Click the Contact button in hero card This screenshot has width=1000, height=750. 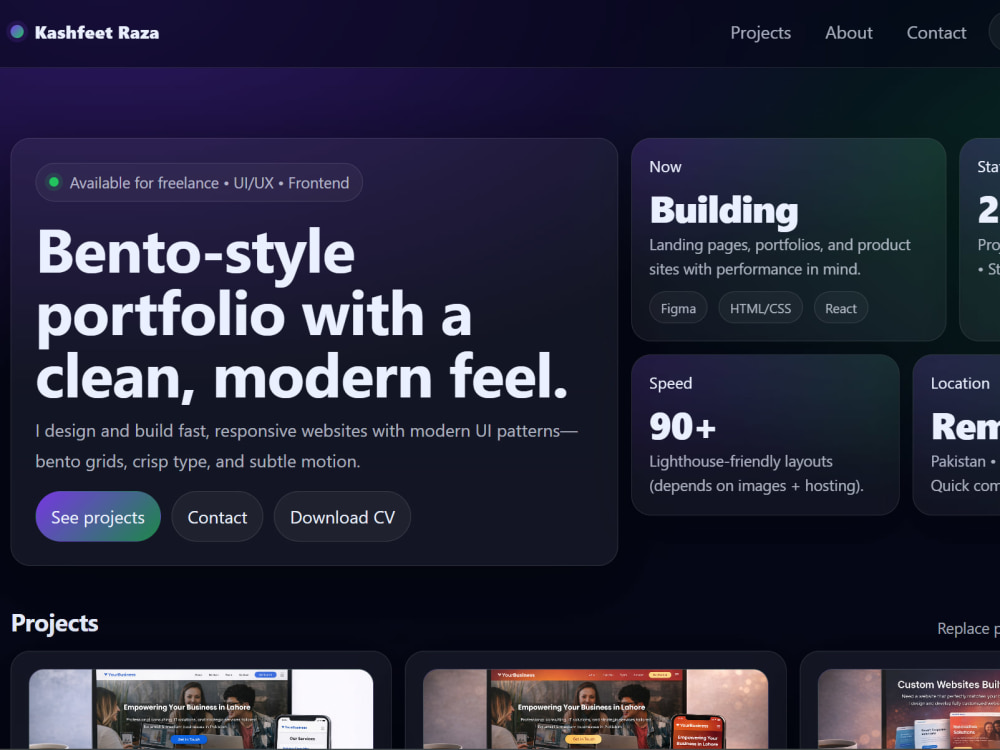pyautogui.click(x=217, y=517)
